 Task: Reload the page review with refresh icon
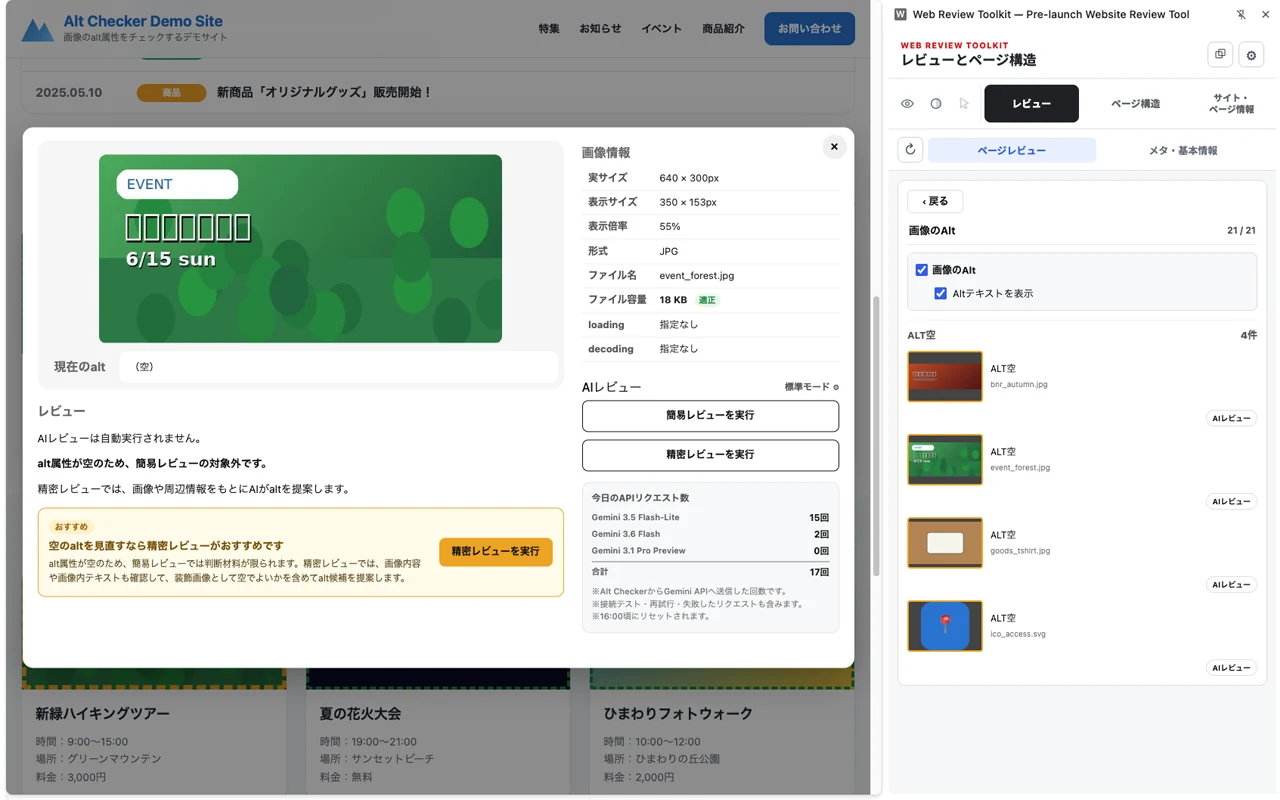click(x=910, y=150)
